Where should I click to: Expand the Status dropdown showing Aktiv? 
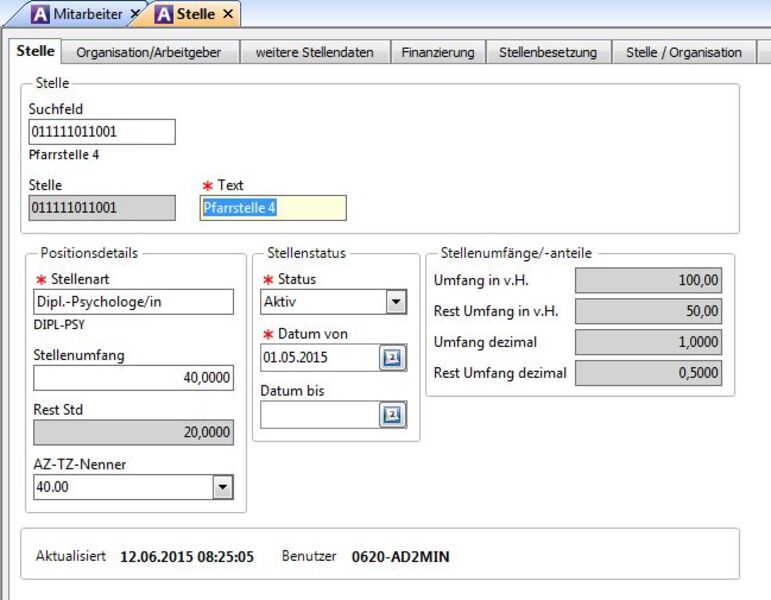pos(396,302)
